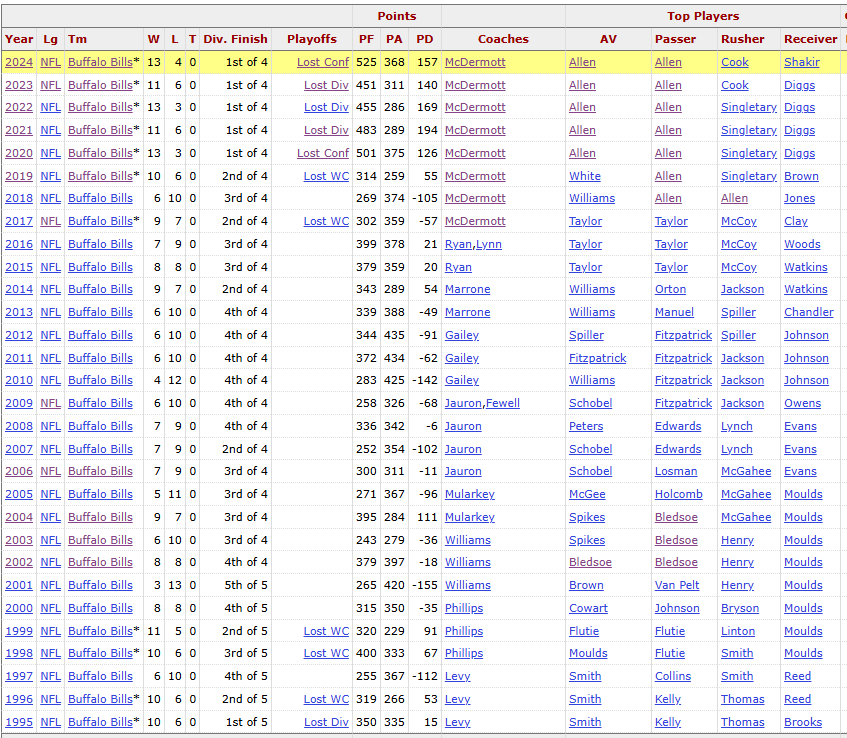Open Moulds AV link in 1998 row
This screenshot has height=738, width=847.
click(x=588, y=654)
